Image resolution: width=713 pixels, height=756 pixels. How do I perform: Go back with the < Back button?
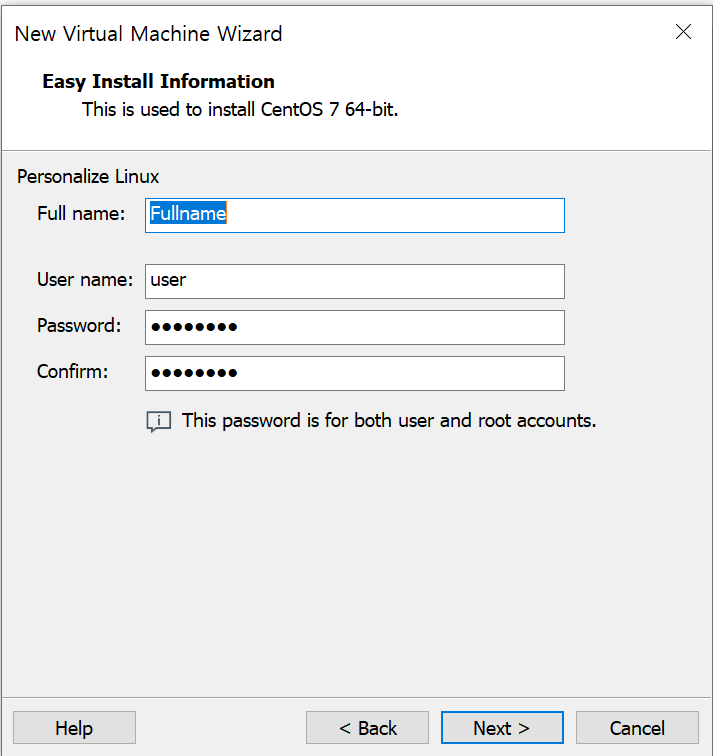(367, 728)
